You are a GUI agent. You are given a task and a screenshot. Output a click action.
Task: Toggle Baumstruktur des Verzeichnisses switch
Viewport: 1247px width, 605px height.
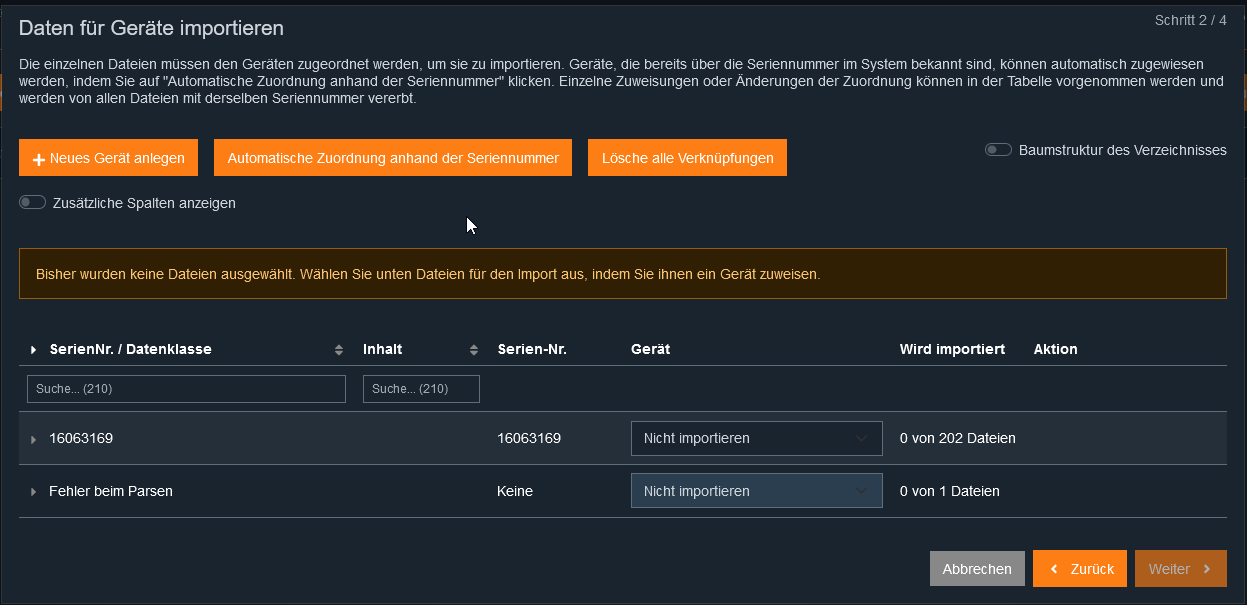pyautogui.click(x=998, y=150)
